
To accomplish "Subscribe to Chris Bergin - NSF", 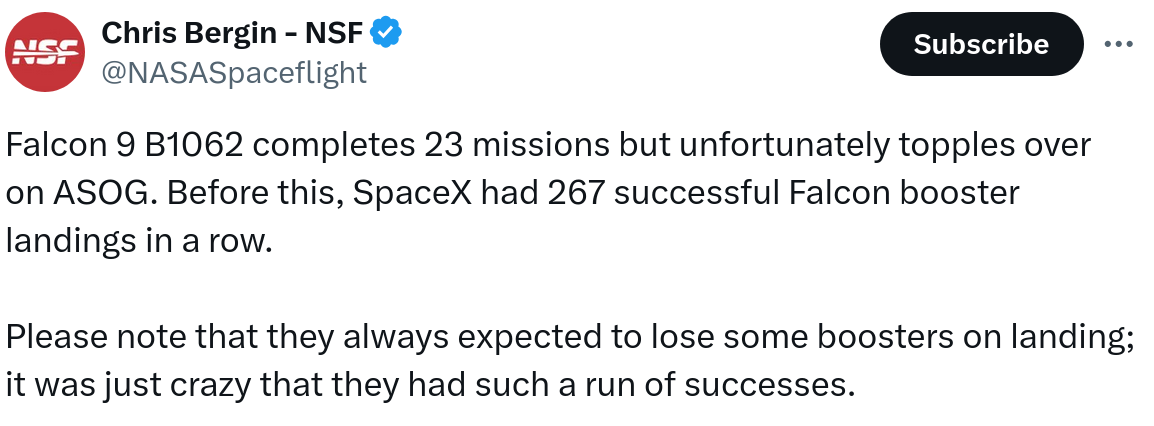I will point(981,44).
